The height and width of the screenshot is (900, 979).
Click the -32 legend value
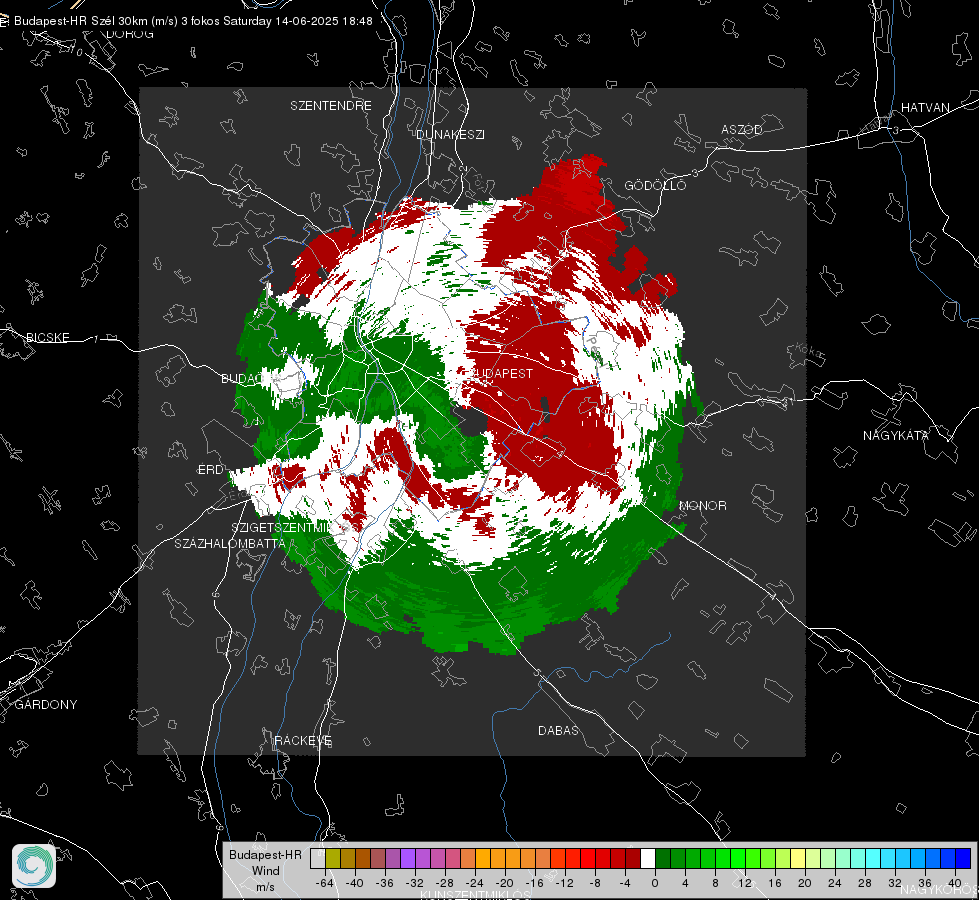coord(415,883)
